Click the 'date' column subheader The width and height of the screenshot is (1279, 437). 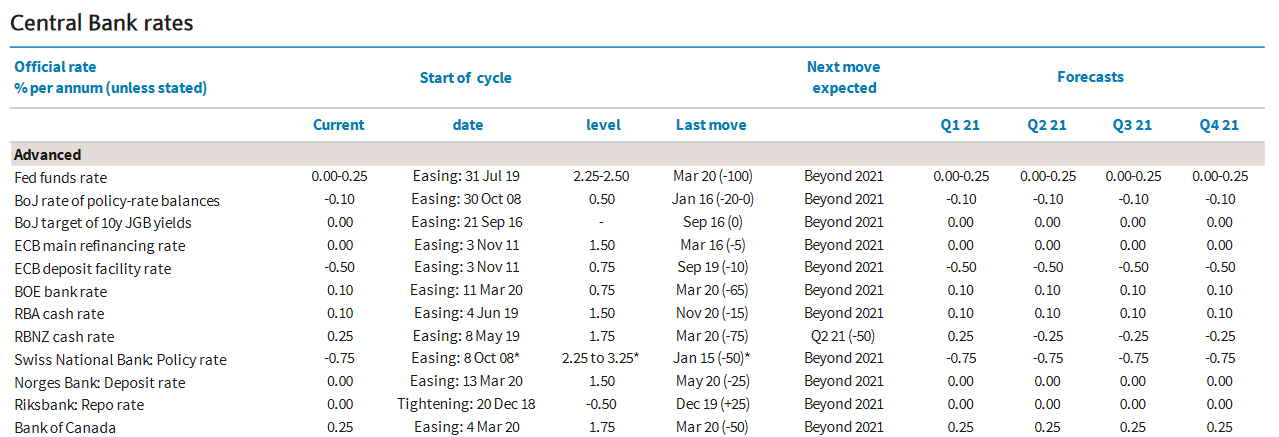467,125
